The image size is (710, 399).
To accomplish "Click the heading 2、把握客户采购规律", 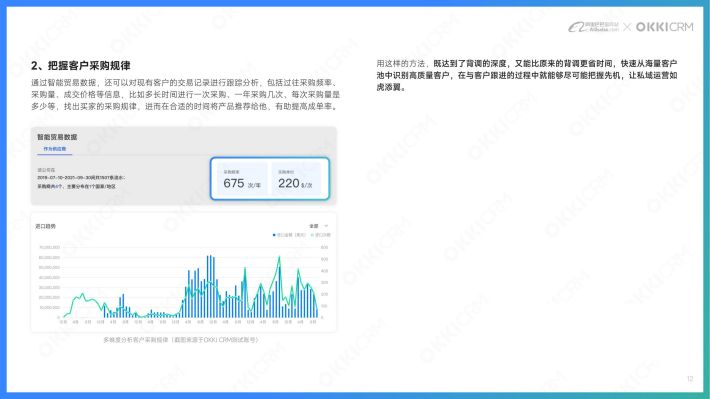I will click(x=81, y=66).
